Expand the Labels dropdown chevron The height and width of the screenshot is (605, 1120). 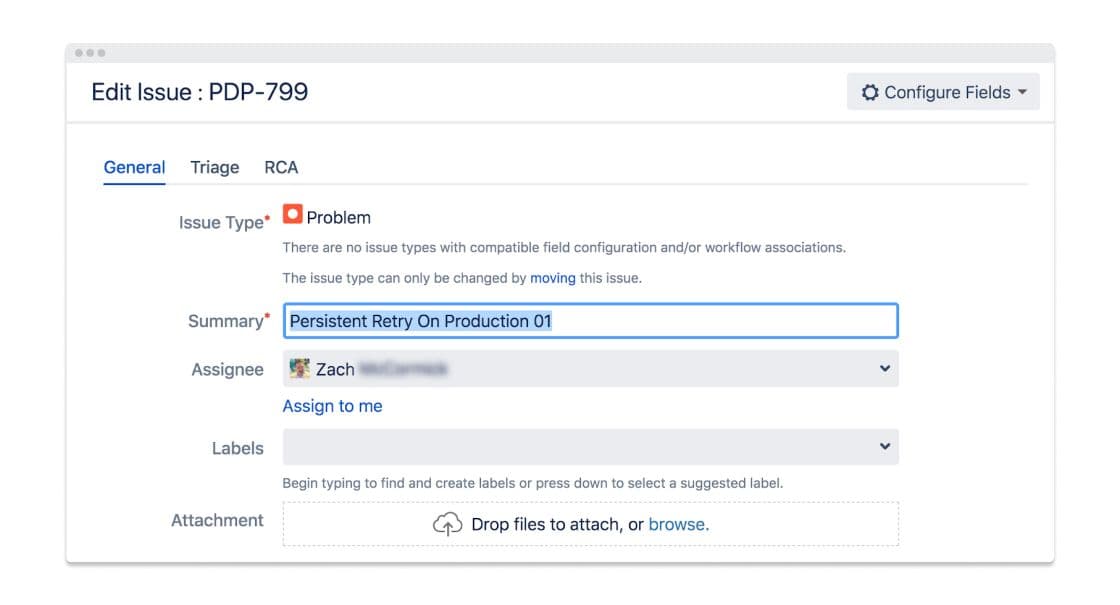[885, 447]
